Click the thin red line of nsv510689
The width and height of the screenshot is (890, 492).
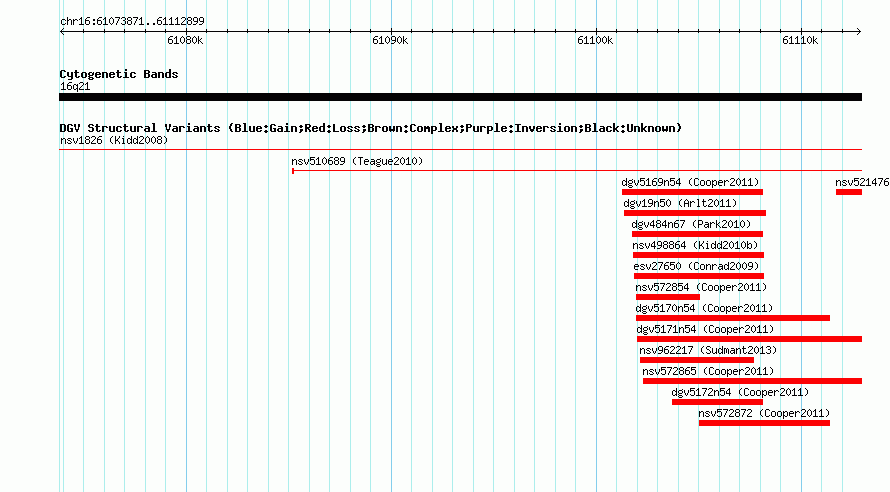click(577, 170)
